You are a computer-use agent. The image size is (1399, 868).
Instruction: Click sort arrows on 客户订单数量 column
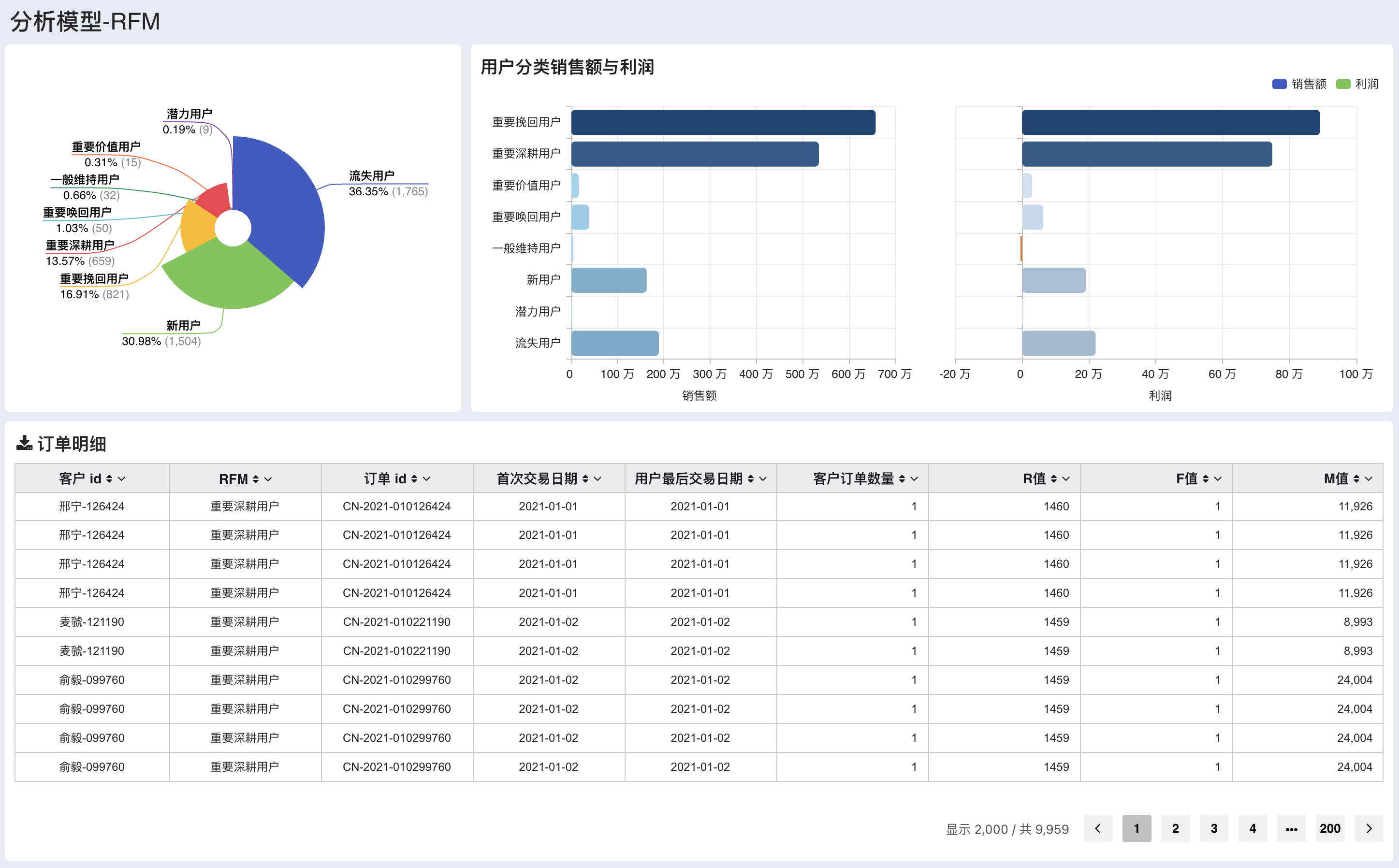click(902, 479)
